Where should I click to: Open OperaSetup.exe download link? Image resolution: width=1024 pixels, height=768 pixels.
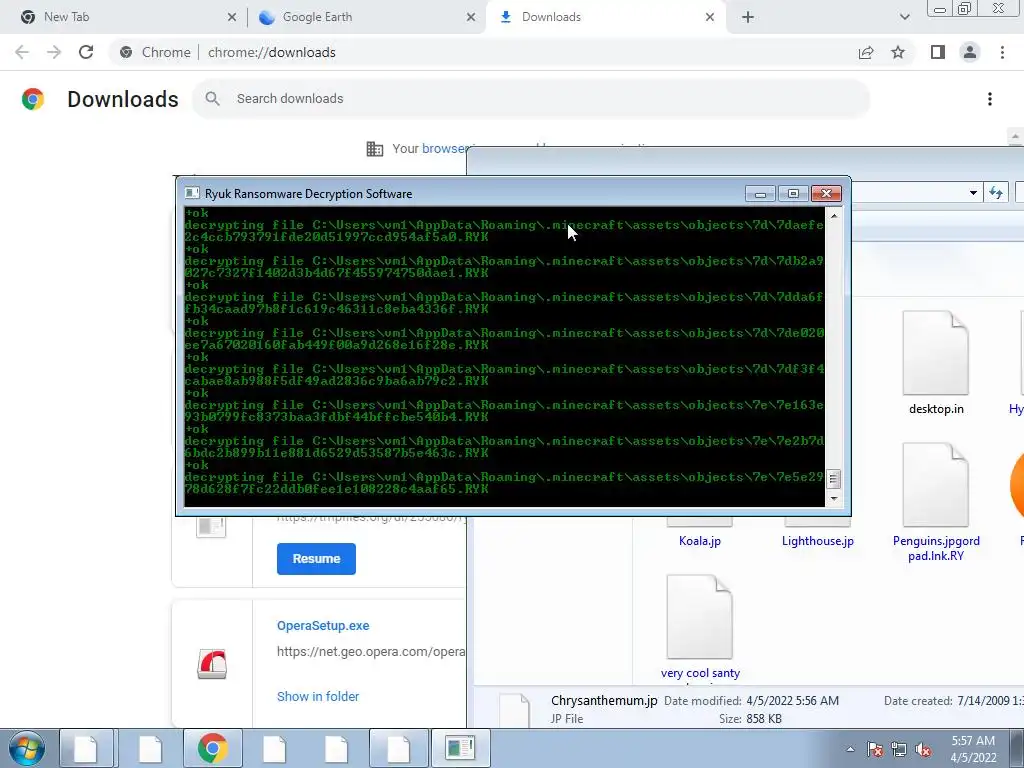[323, 626]
